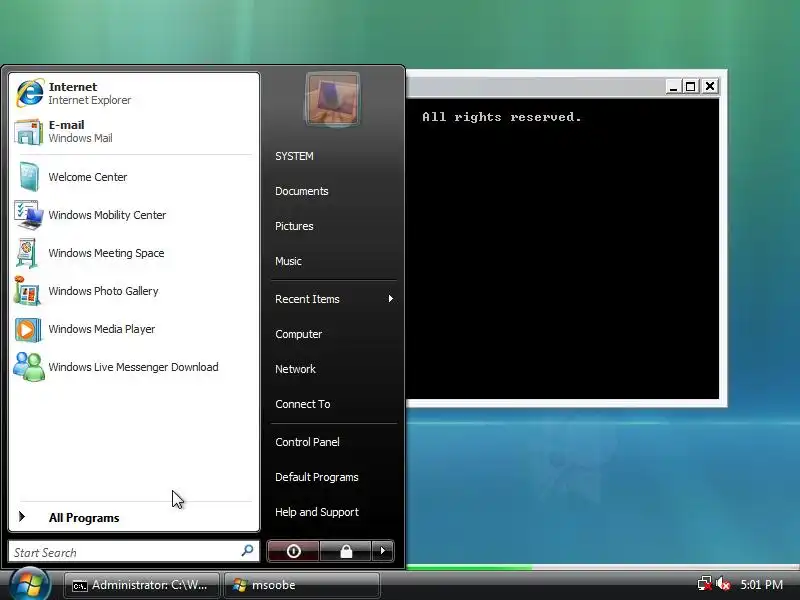Open the Music folder link
Viewport: 800px width, 600px height.
[x=288, y=261]
